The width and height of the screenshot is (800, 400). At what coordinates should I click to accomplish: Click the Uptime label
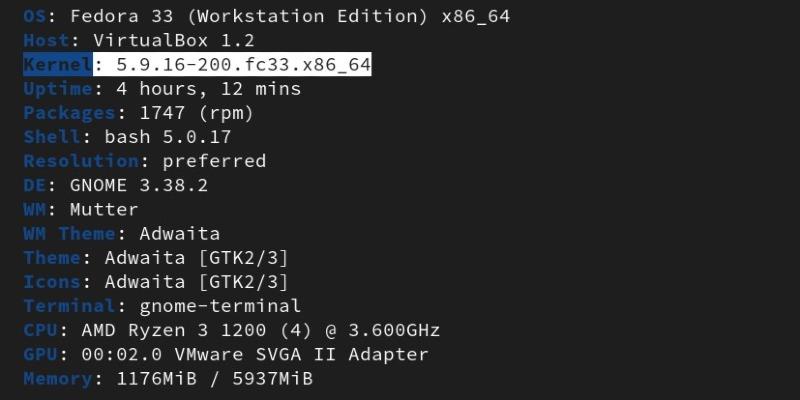(x=58, y=89)
